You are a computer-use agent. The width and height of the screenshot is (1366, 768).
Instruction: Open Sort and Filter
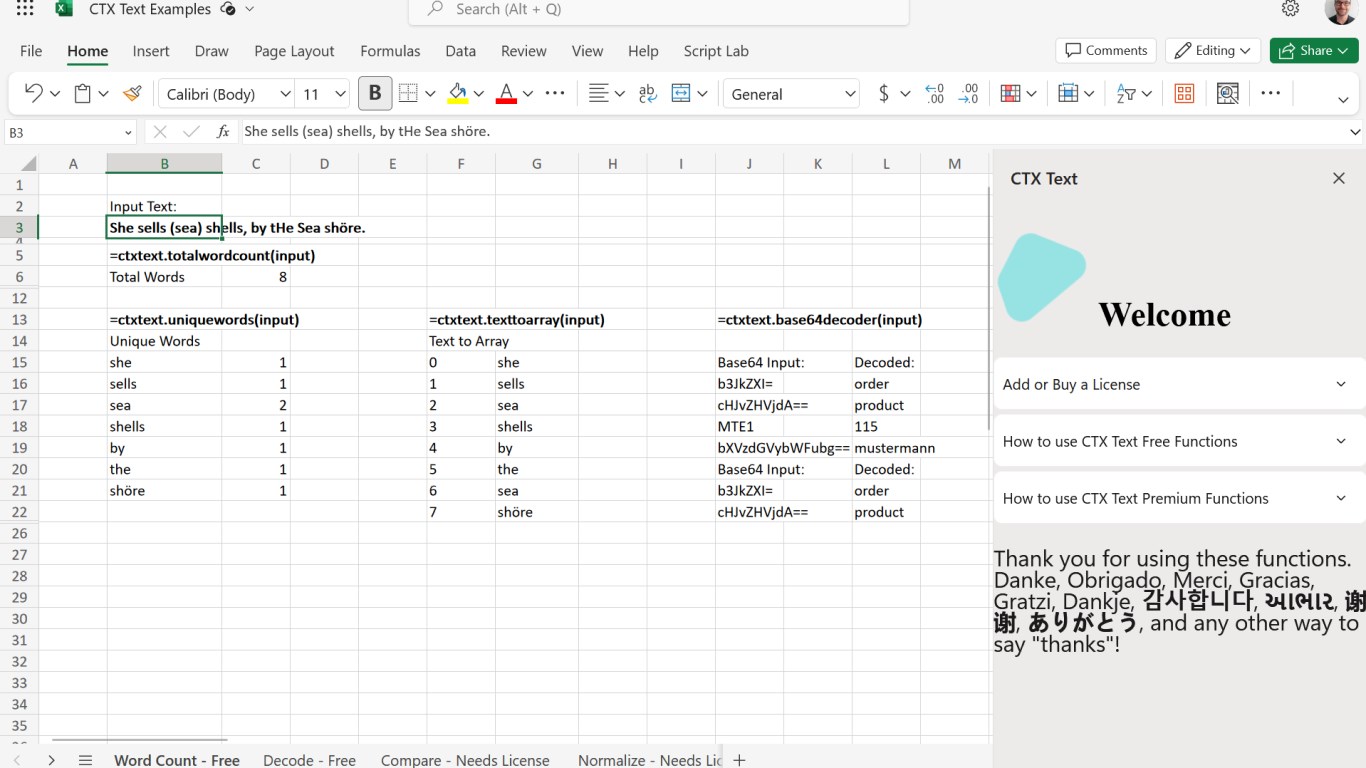(x=1126, y=93)
